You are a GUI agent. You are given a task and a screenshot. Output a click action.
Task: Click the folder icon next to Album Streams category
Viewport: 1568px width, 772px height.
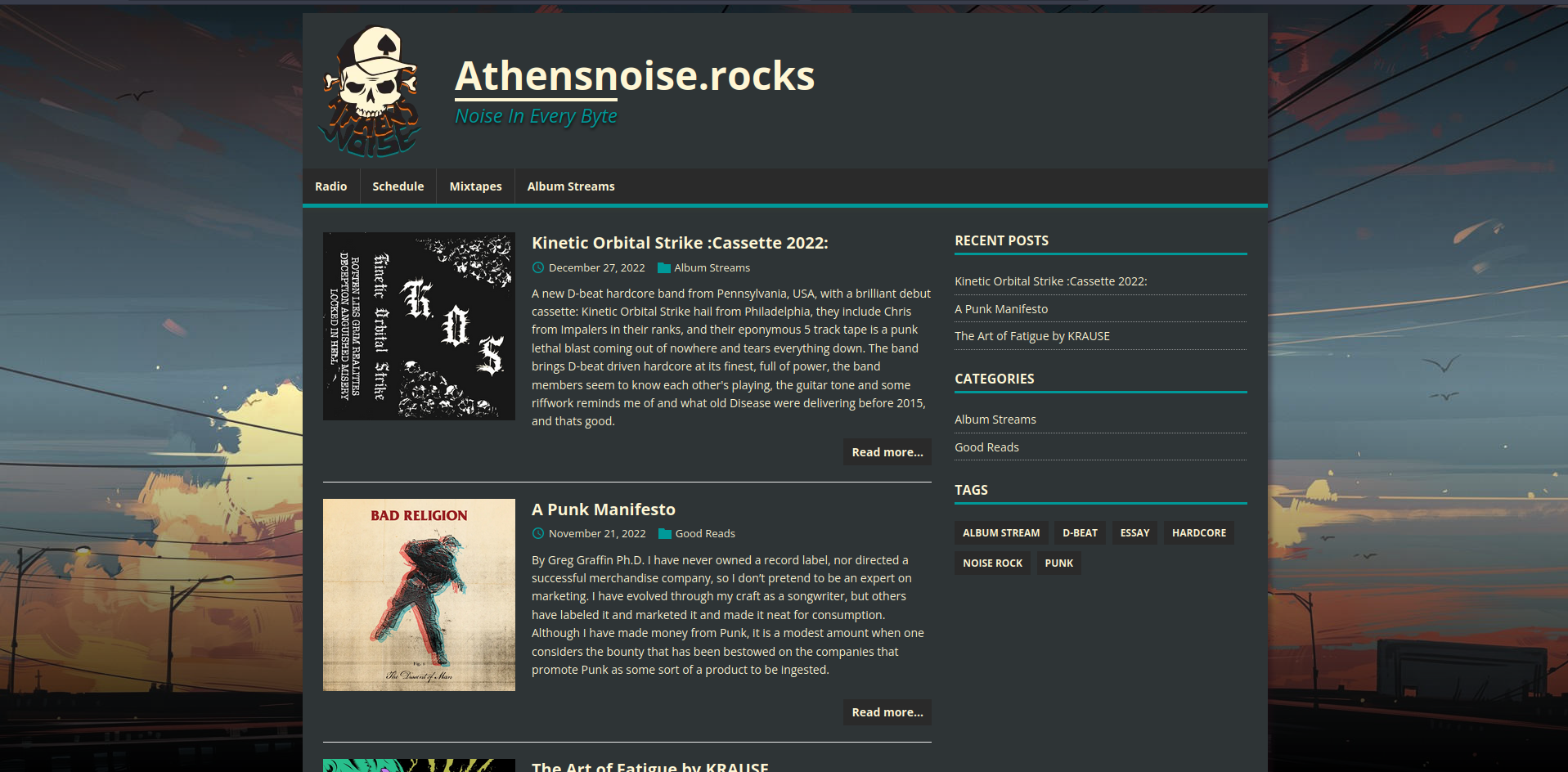[664, 267]
